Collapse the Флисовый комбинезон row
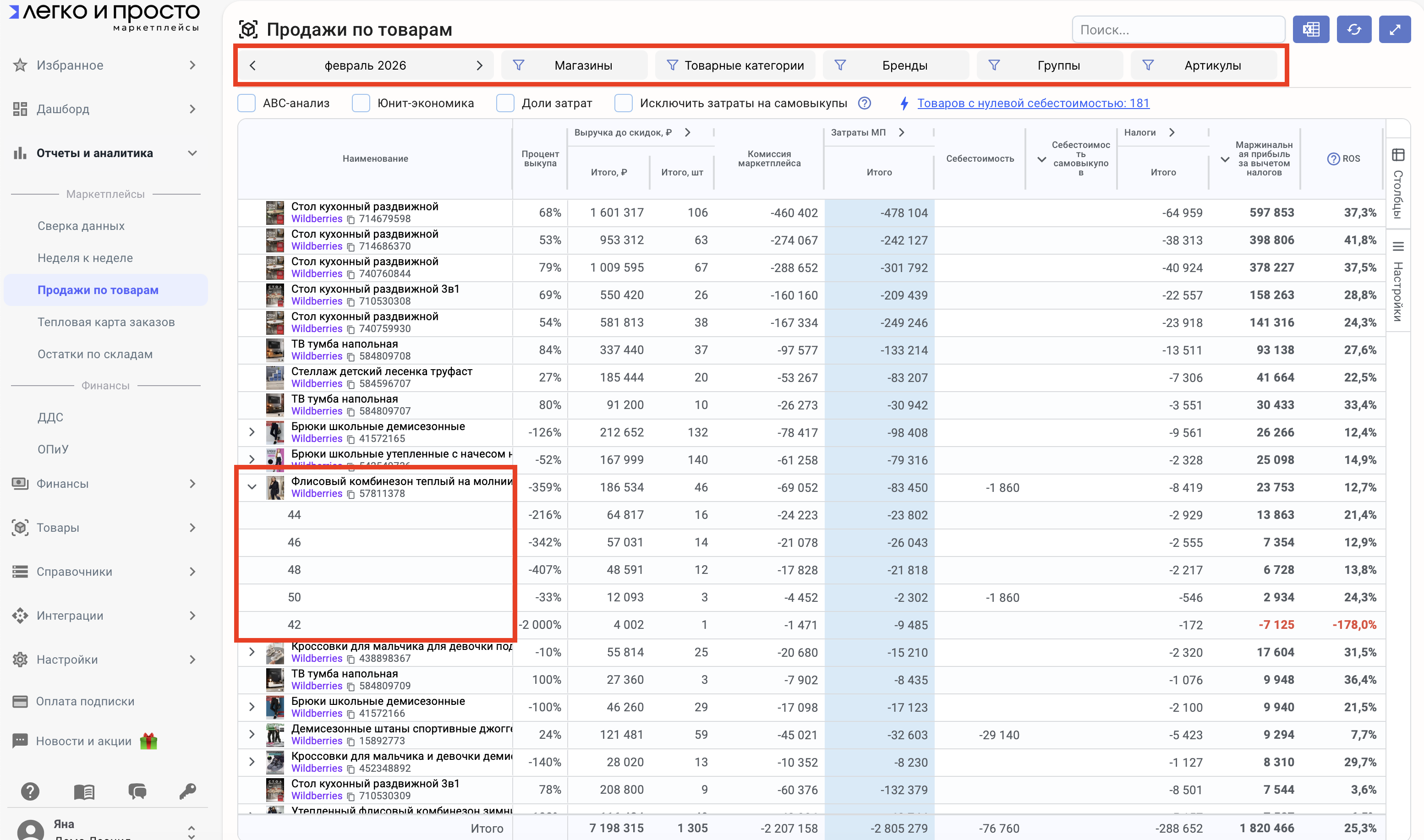This screenshot has width=1424, height=840. 252,487
